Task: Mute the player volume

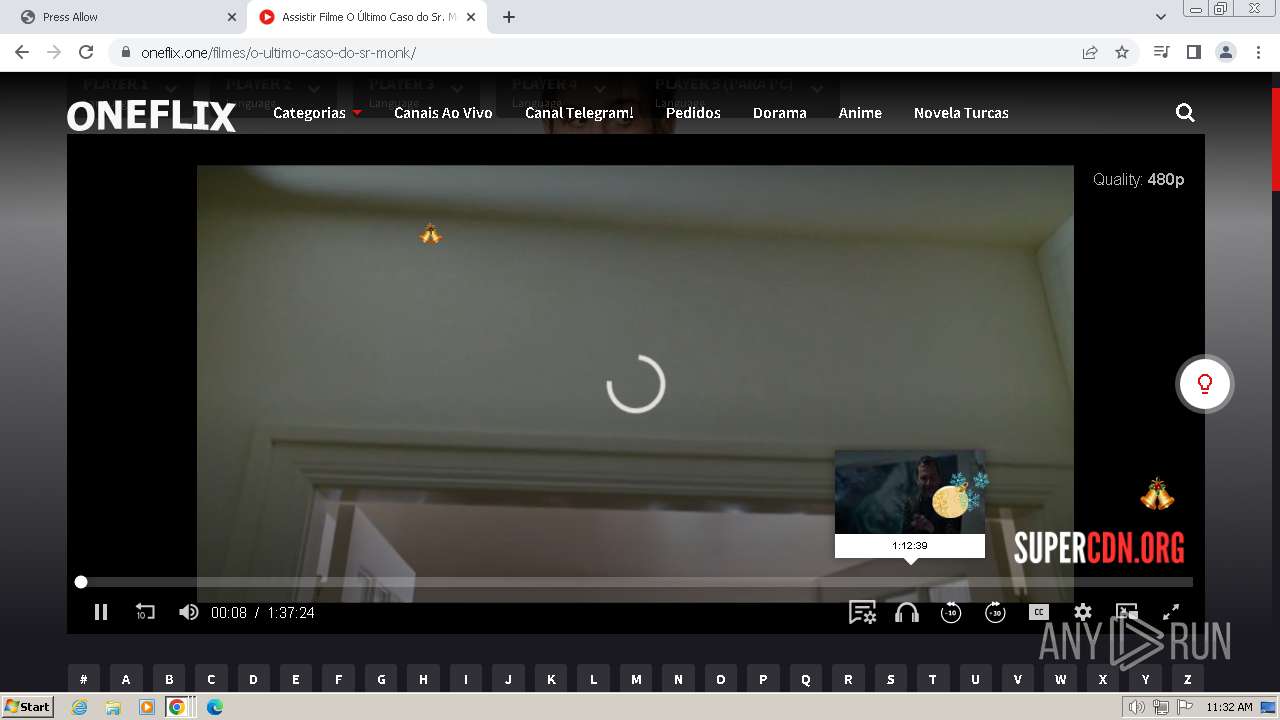Action: (188, 612)
